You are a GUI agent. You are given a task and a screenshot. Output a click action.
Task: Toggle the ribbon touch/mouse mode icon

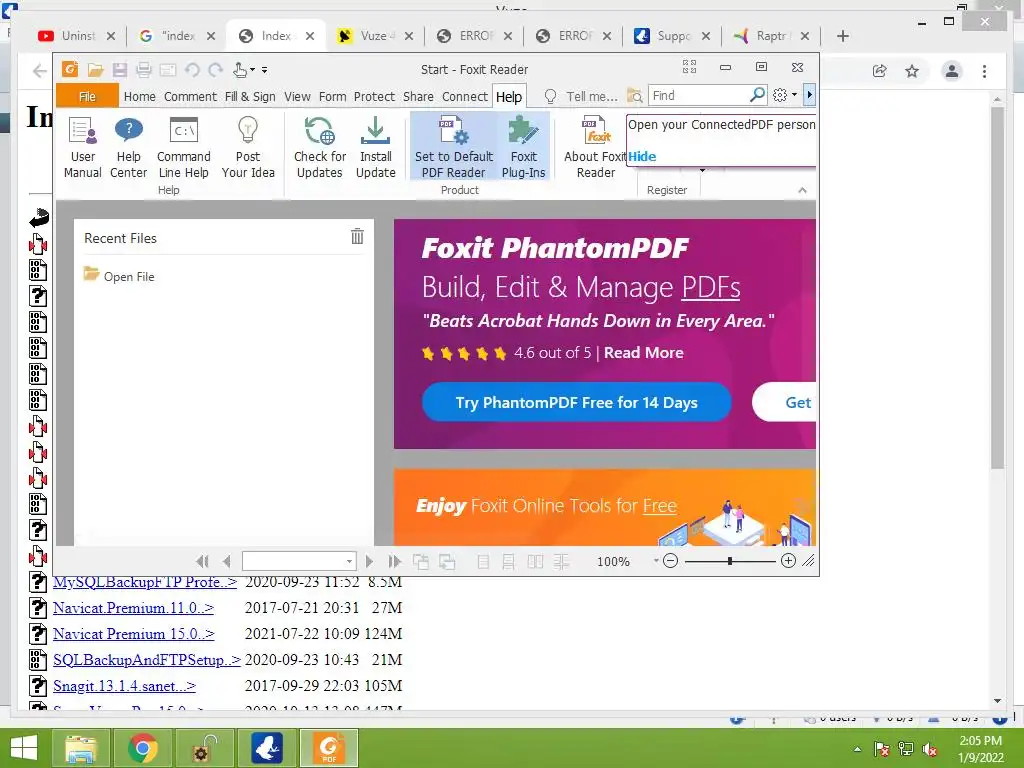click(x=690, y=67)
